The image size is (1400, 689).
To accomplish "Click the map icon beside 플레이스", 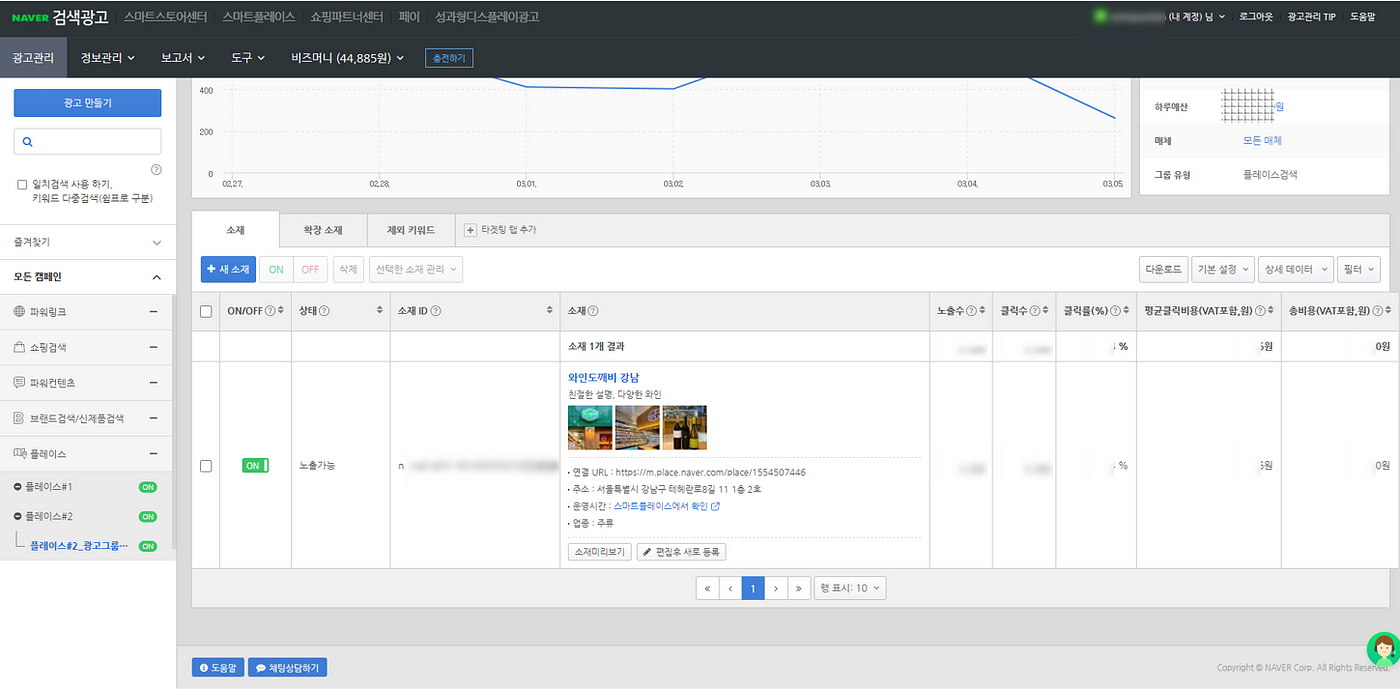I will (x=19, y=454).
